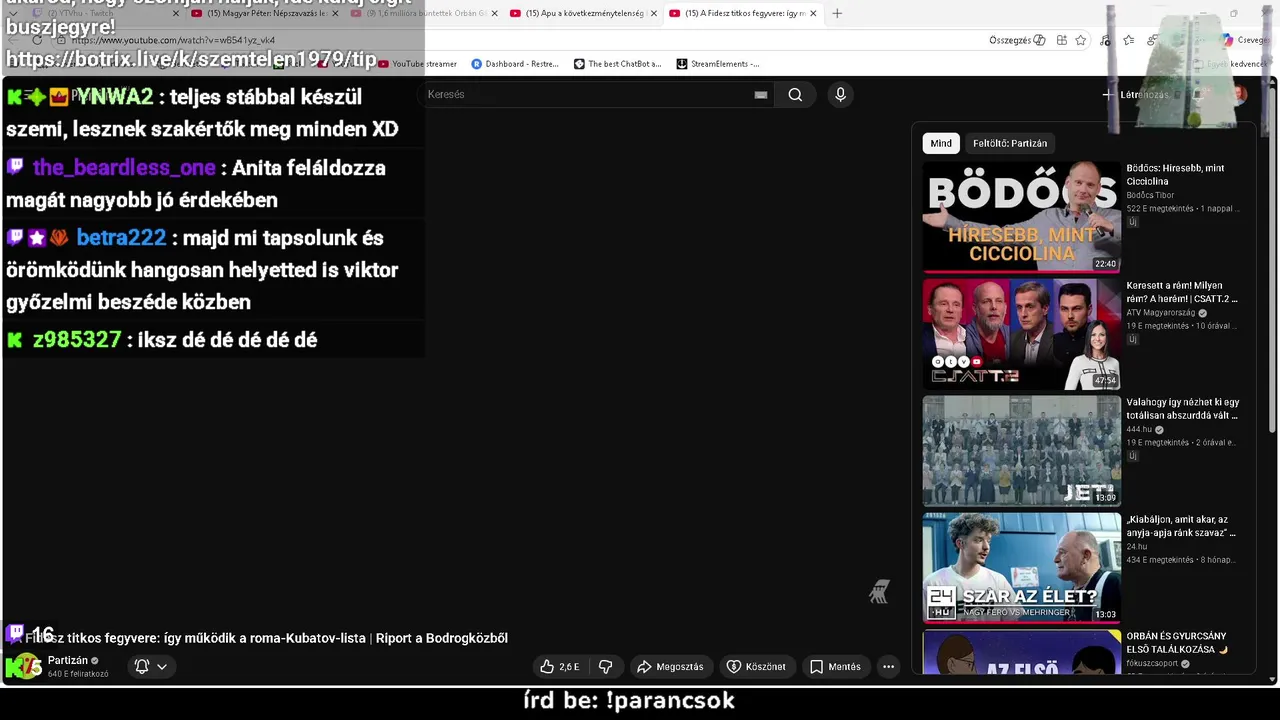Close the A Fidesz titkos fegyvere tab

(x=813, y=13)
